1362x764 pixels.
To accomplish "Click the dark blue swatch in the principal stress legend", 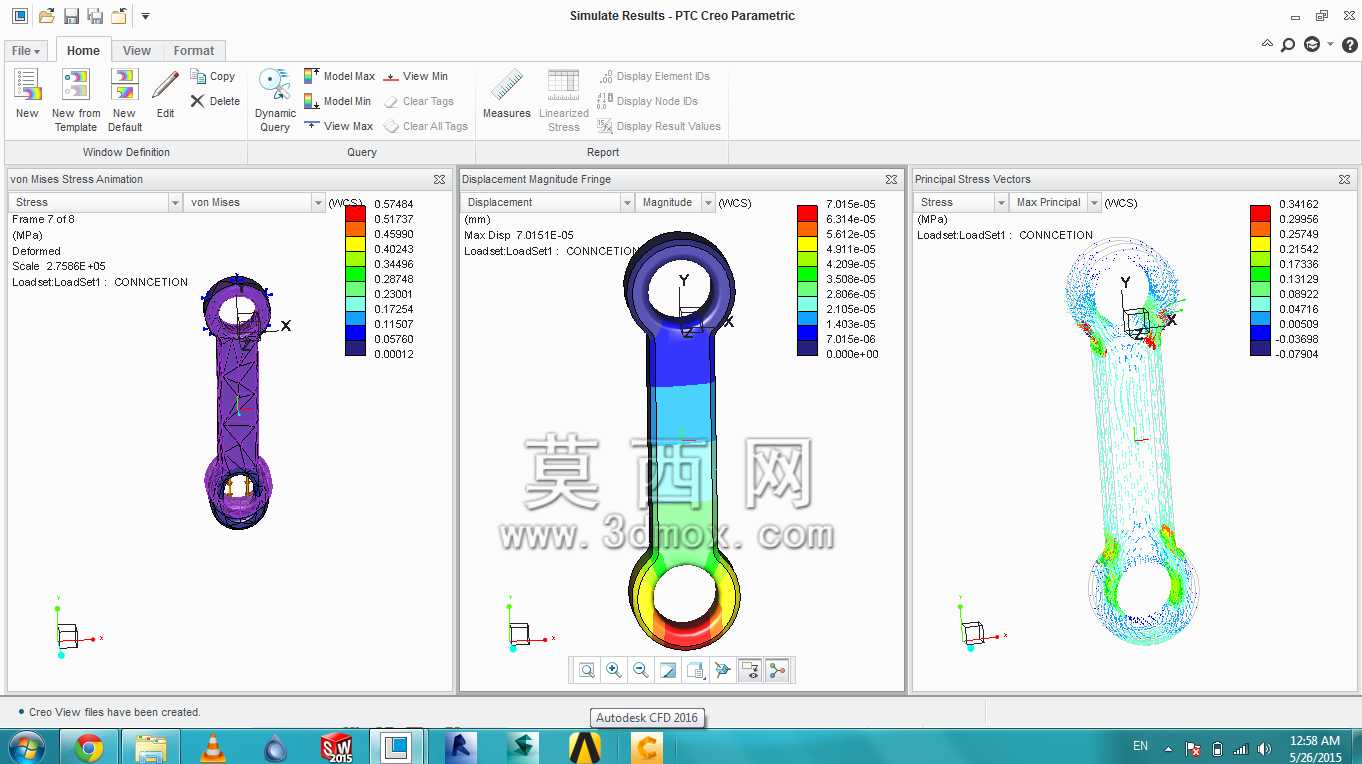I will pyautogui.click(x=1260, y=348).
